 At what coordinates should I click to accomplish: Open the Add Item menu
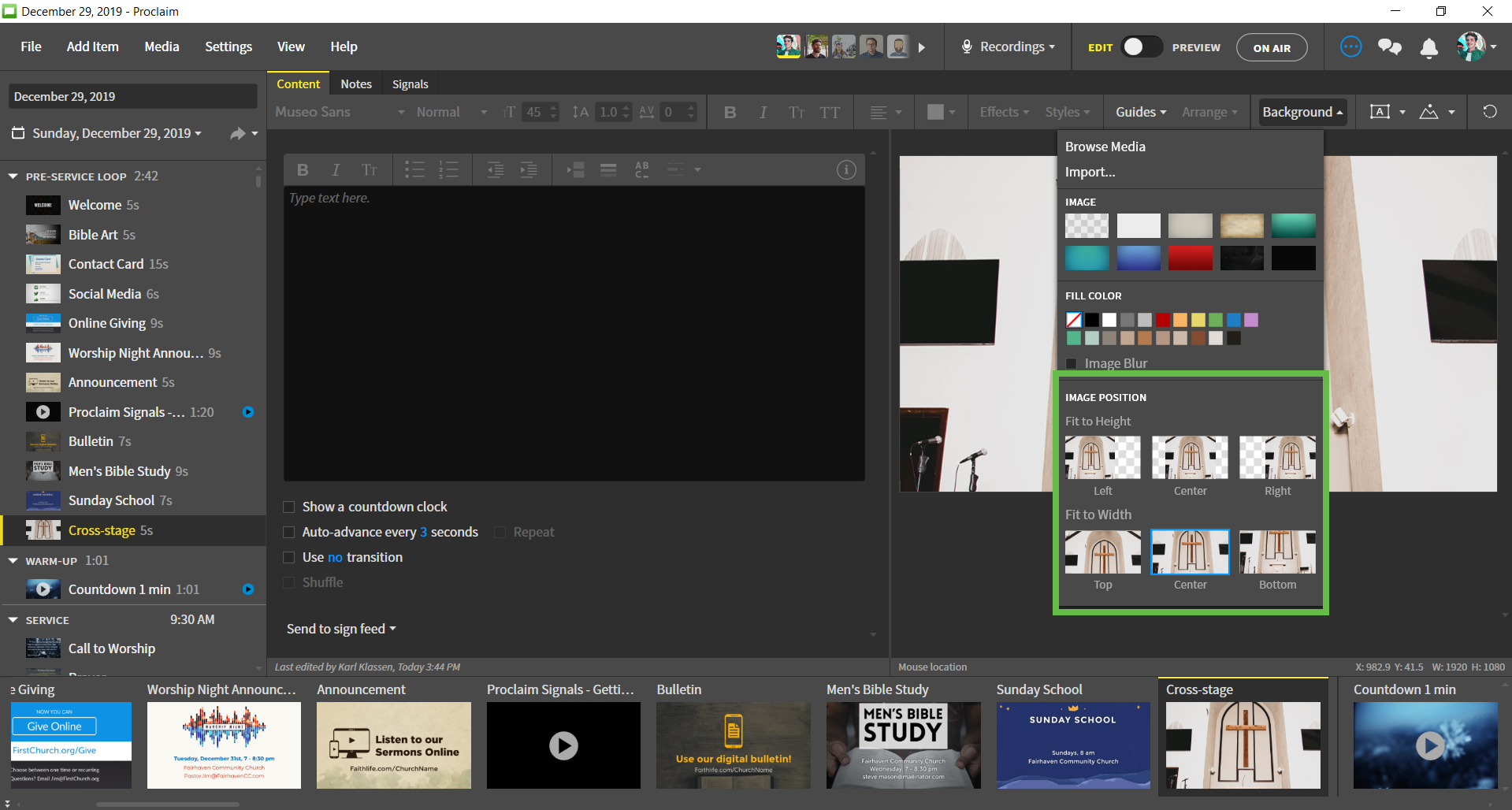(92, 46)
